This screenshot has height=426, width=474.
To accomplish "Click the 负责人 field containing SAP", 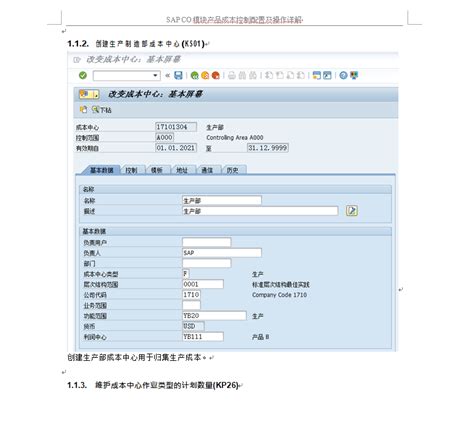I will 222,253.
